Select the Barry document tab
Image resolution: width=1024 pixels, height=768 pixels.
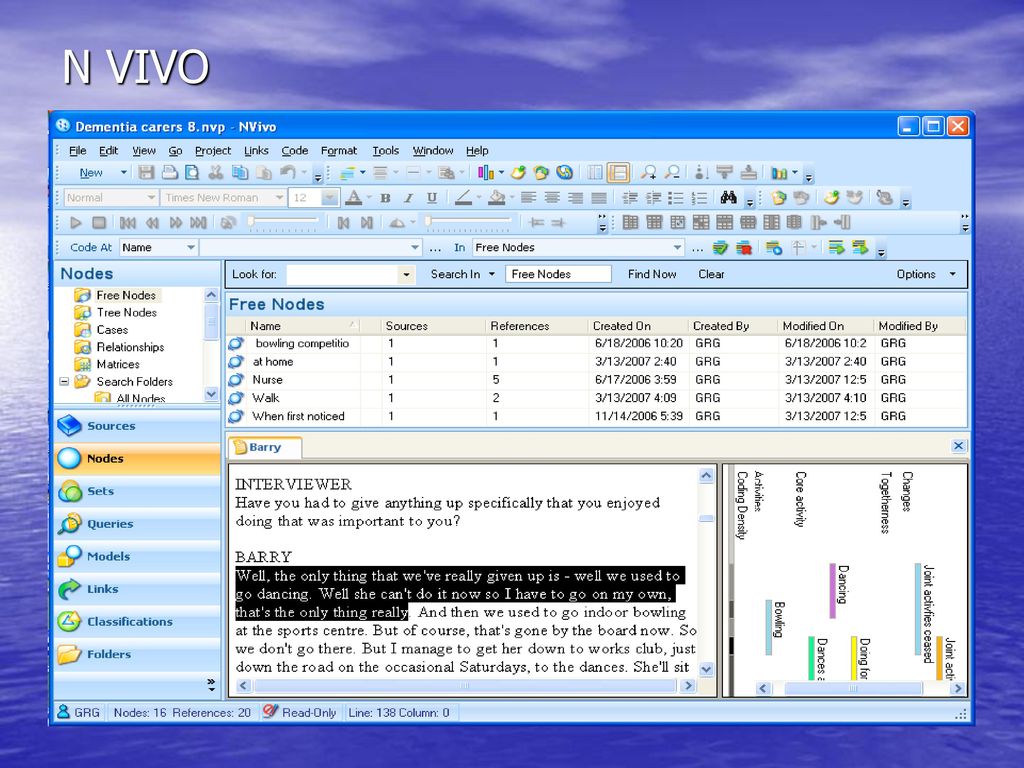pos(264,447)
